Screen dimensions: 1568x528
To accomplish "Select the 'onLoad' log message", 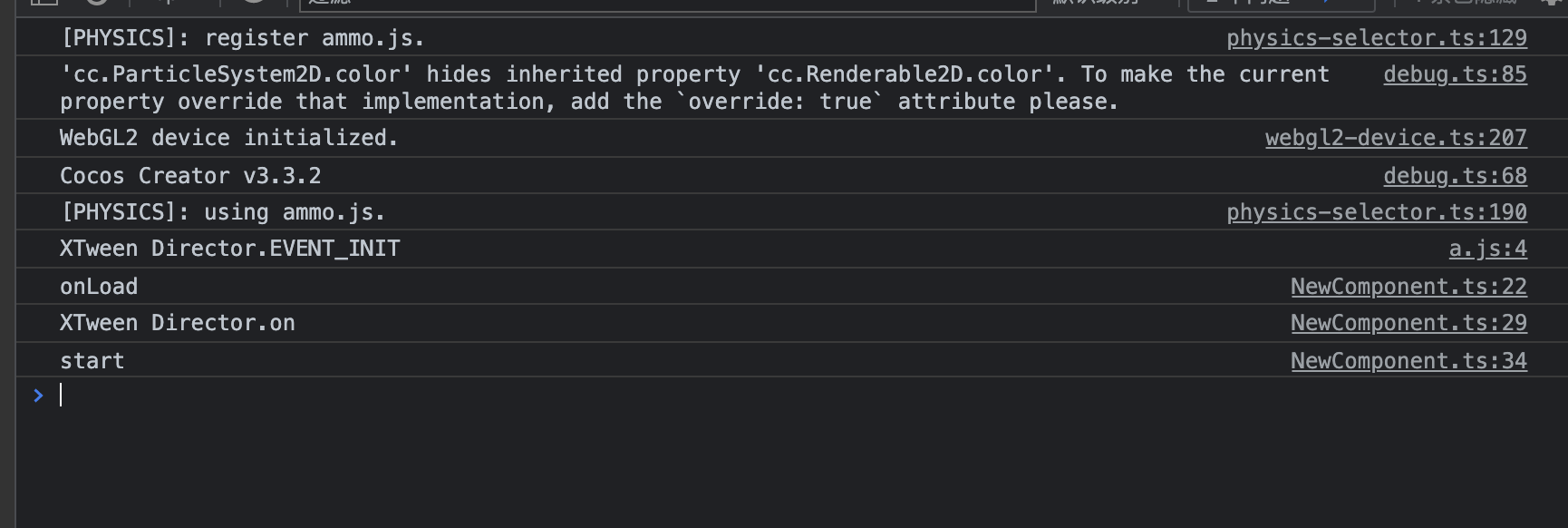I will click(99, 287).
